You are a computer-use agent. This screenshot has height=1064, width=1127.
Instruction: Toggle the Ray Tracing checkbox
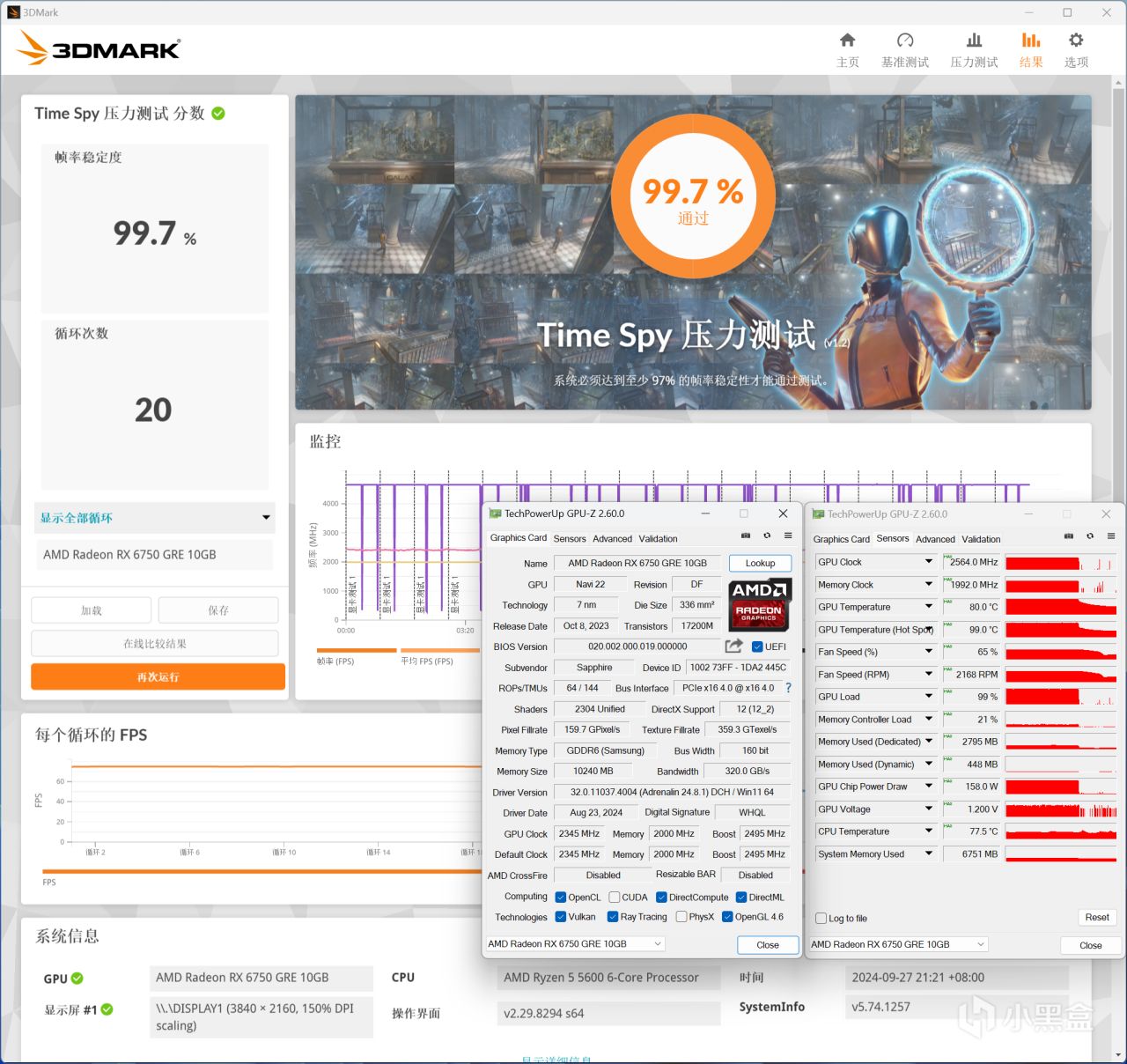tap(613, 917)
